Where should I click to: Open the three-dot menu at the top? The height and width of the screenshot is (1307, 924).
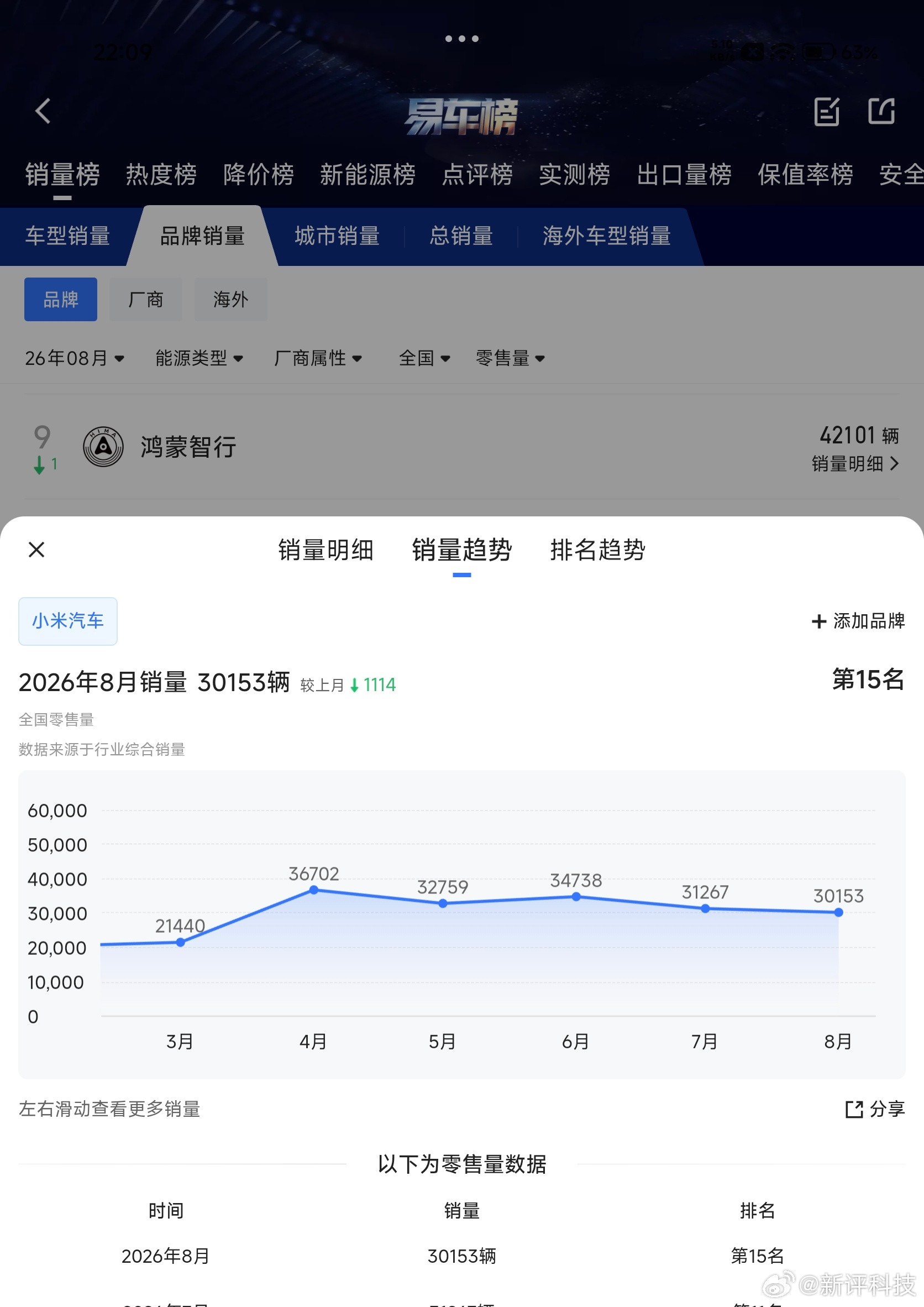[461, 39]
